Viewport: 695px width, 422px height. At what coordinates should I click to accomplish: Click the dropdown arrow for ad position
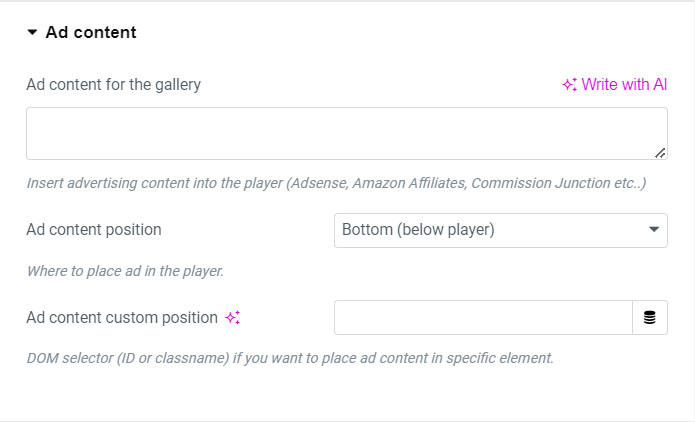click(x=654, y=230)
